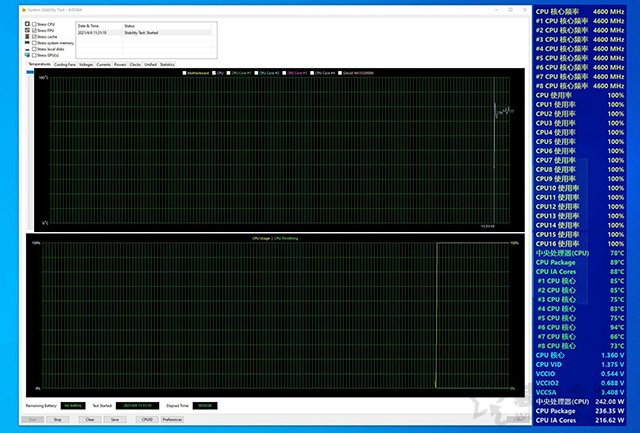Viewport: 640px width, 433px height.
Task: Check the Stress local disks box
Action: point(34,49)
